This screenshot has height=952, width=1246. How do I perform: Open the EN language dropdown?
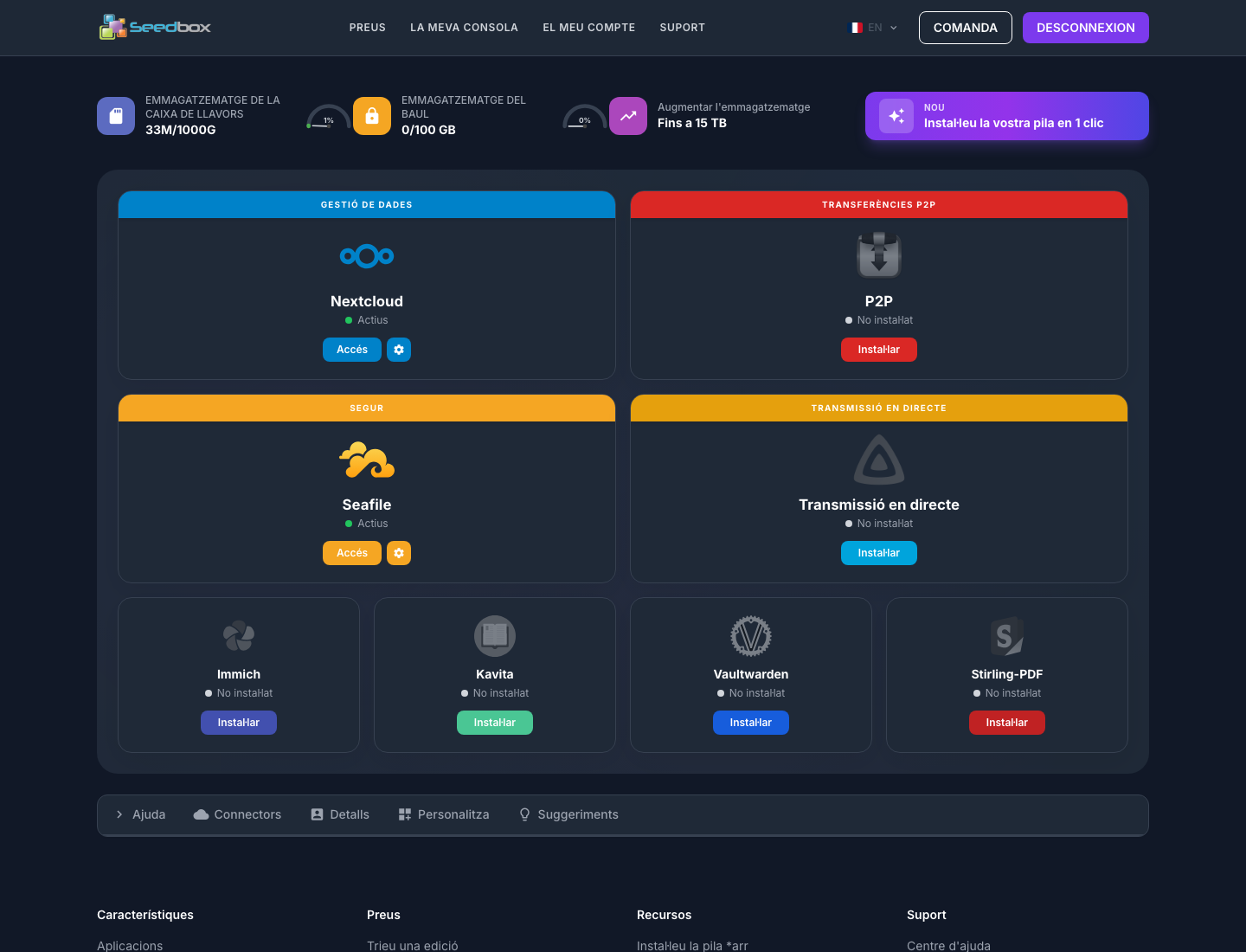coord(873,28)
